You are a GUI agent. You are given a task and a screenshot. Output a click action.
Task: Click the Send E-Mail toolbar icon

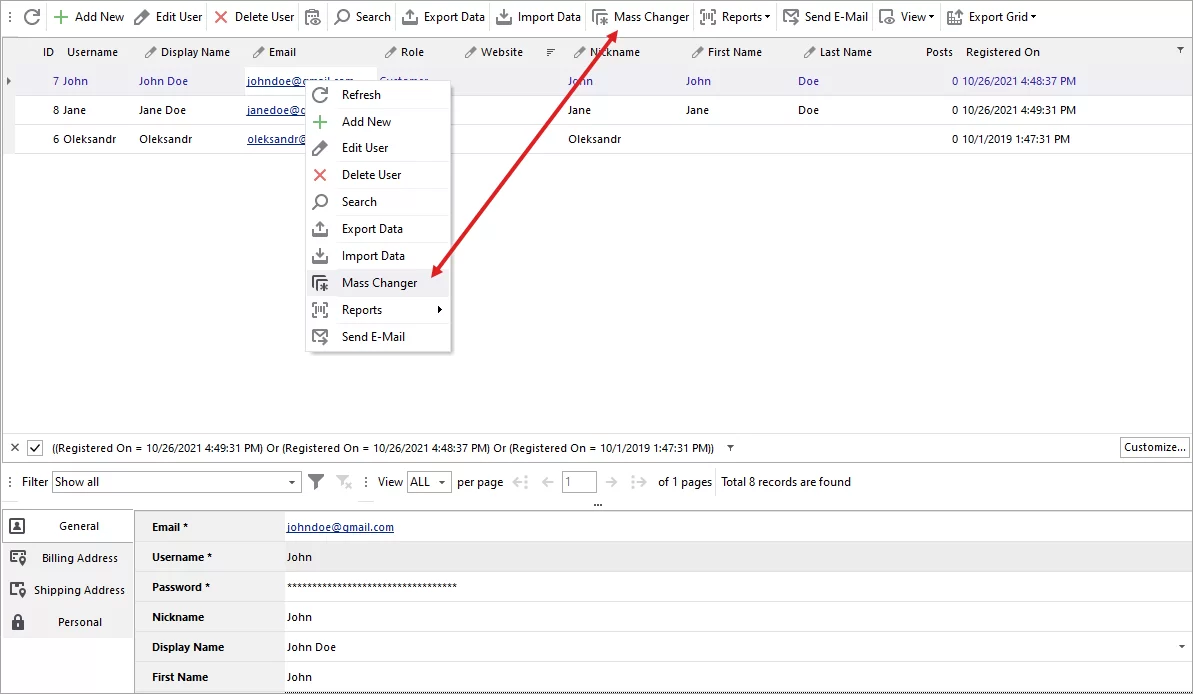coord(791,17)
